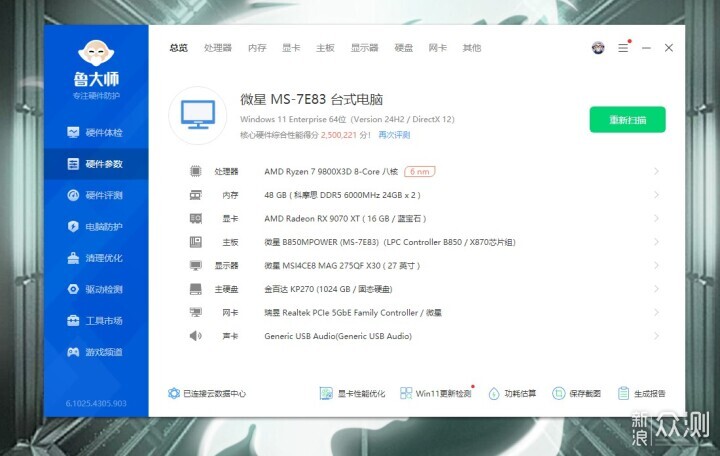720x456 pixels.
Task: Expand the 网卡 row chevron
Action: pyautogui.click(x=657, y=312)
